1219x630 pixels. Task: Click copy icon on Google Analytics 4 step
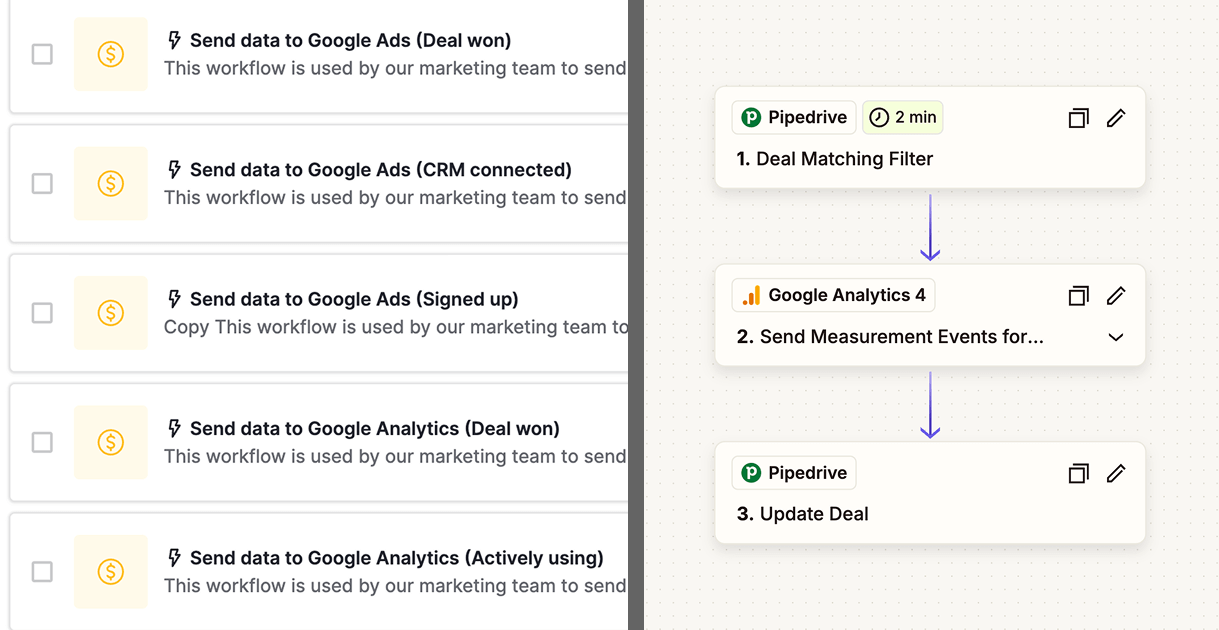click(x=1078, y=296)
